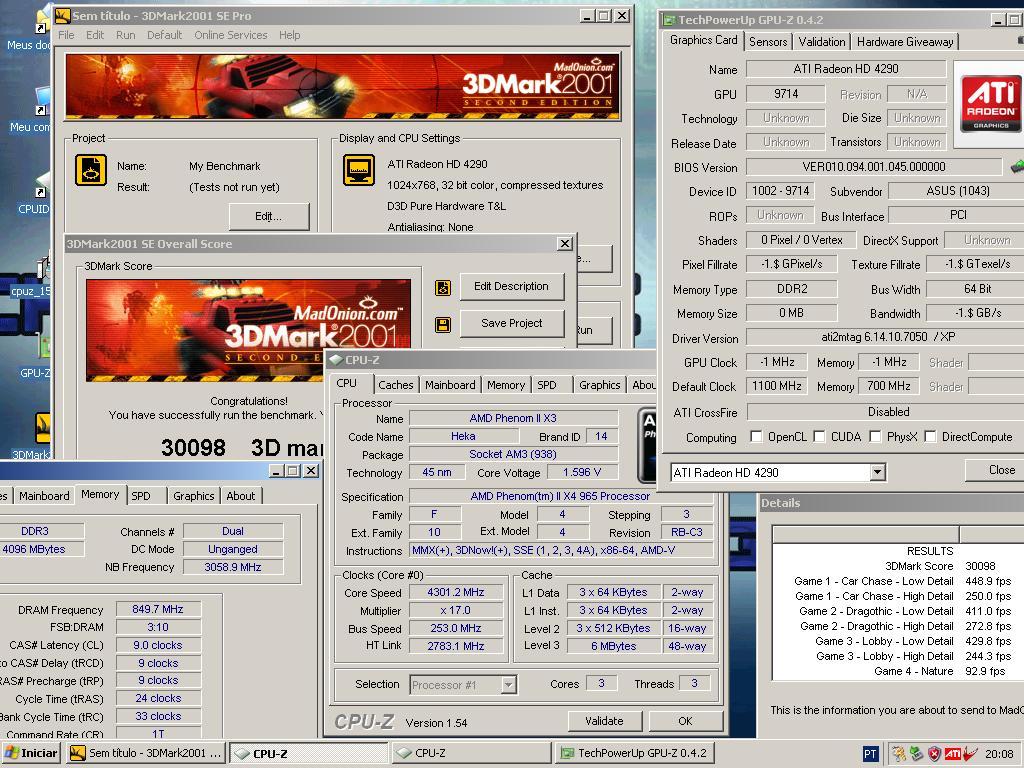1024x768 pixels.
Task: Click the PT language indicator in tray
Action: click(x=870, y=754)
